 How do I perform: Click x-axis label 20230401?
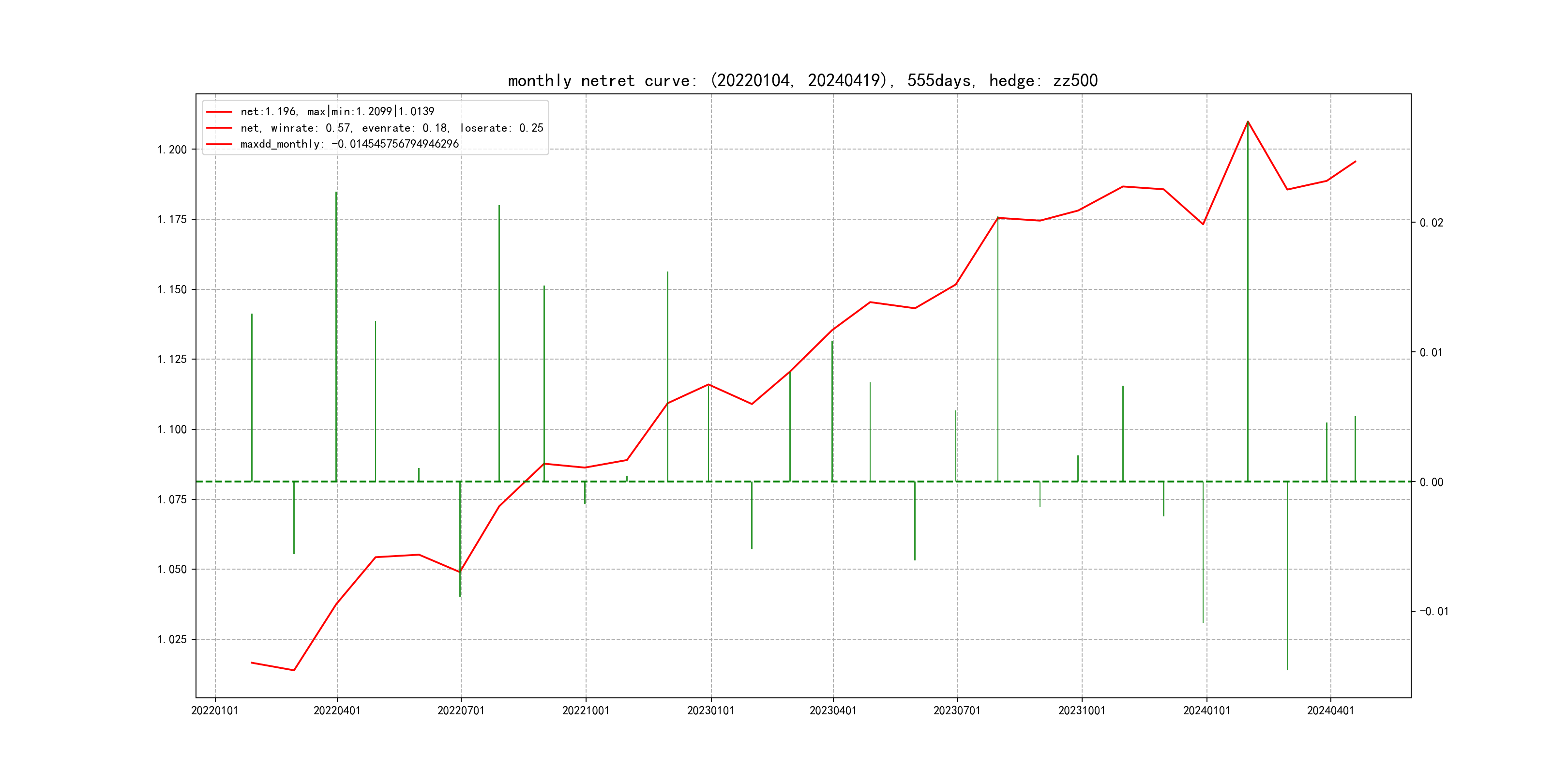[833, 711]
